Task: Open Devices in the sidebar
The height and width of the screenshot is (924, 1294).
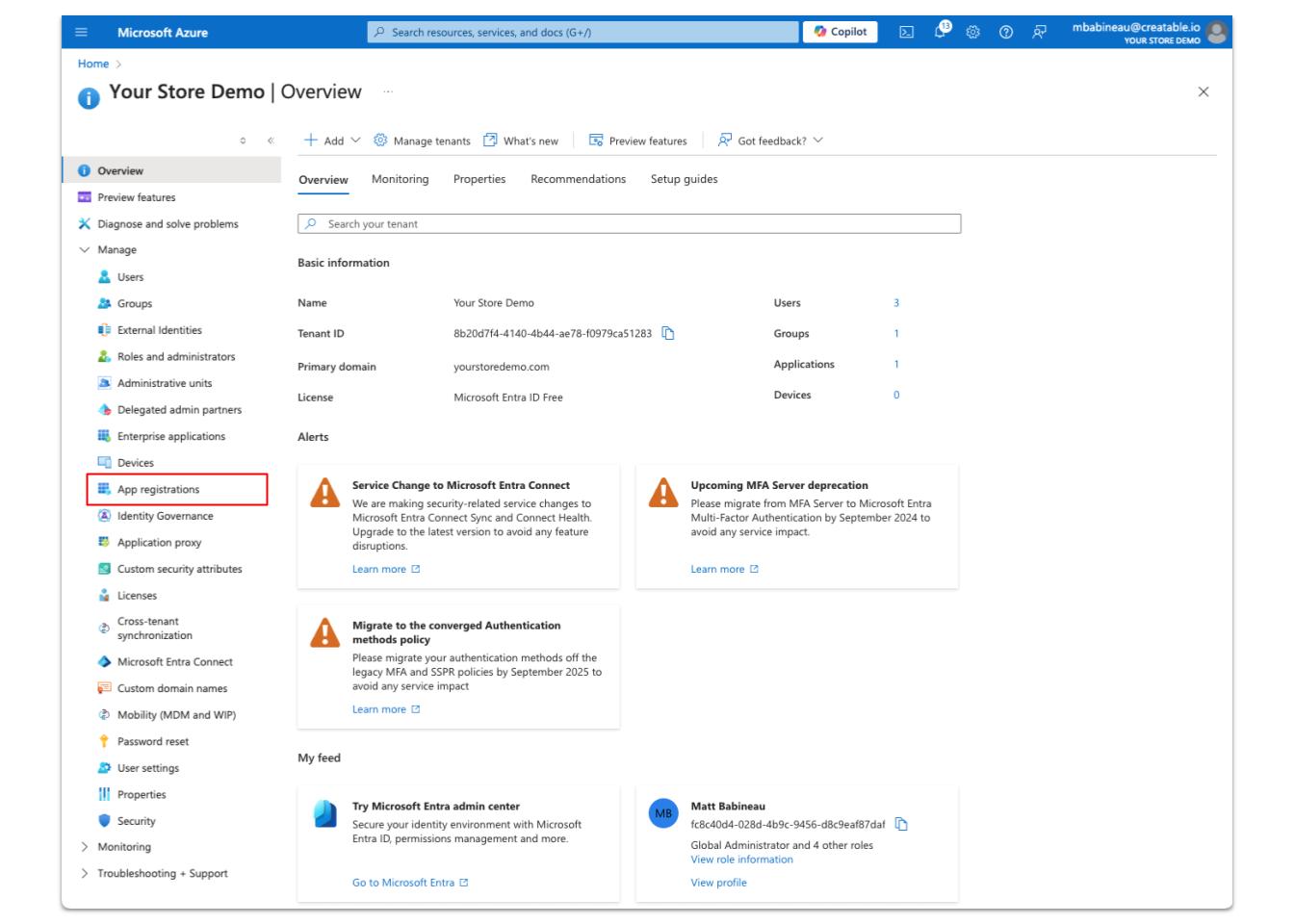Action: coord(136,463)
